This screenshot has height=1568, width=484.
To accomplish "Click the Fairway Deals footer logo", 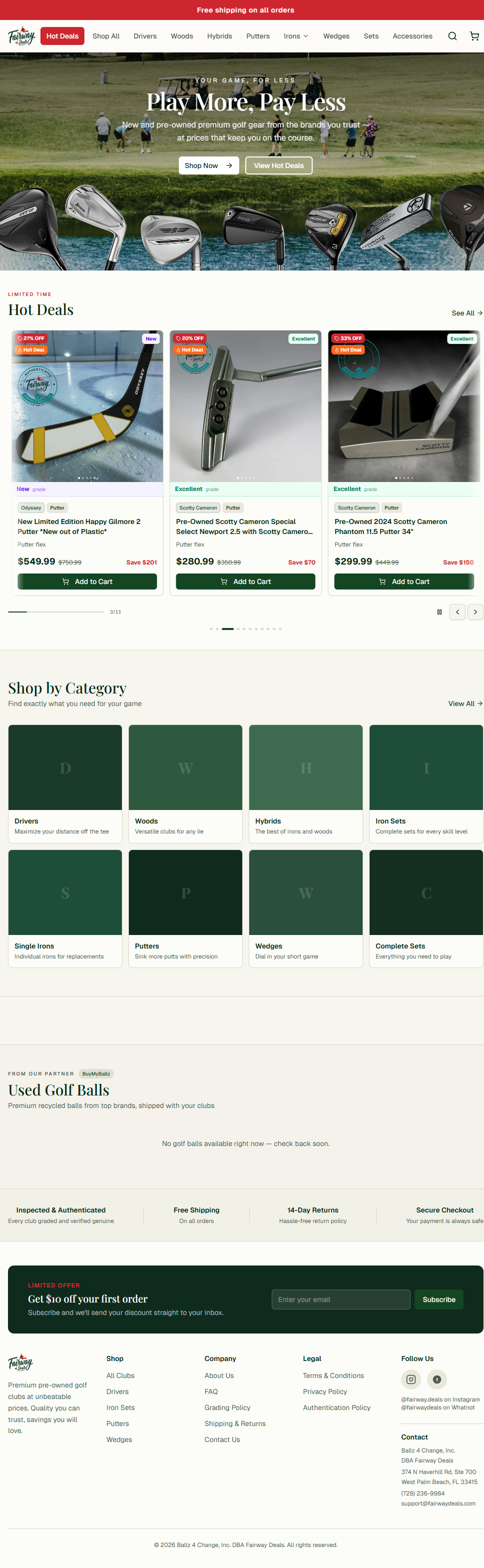I will click(20, 1362).
